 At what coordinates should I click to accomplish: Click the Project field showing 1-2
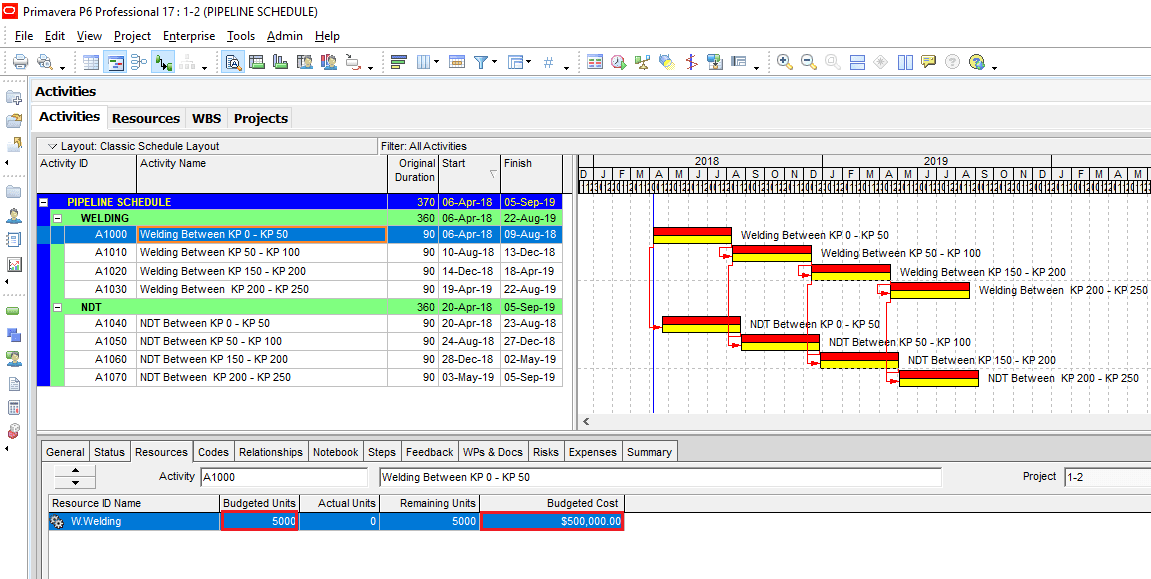tap(1107, 477)
